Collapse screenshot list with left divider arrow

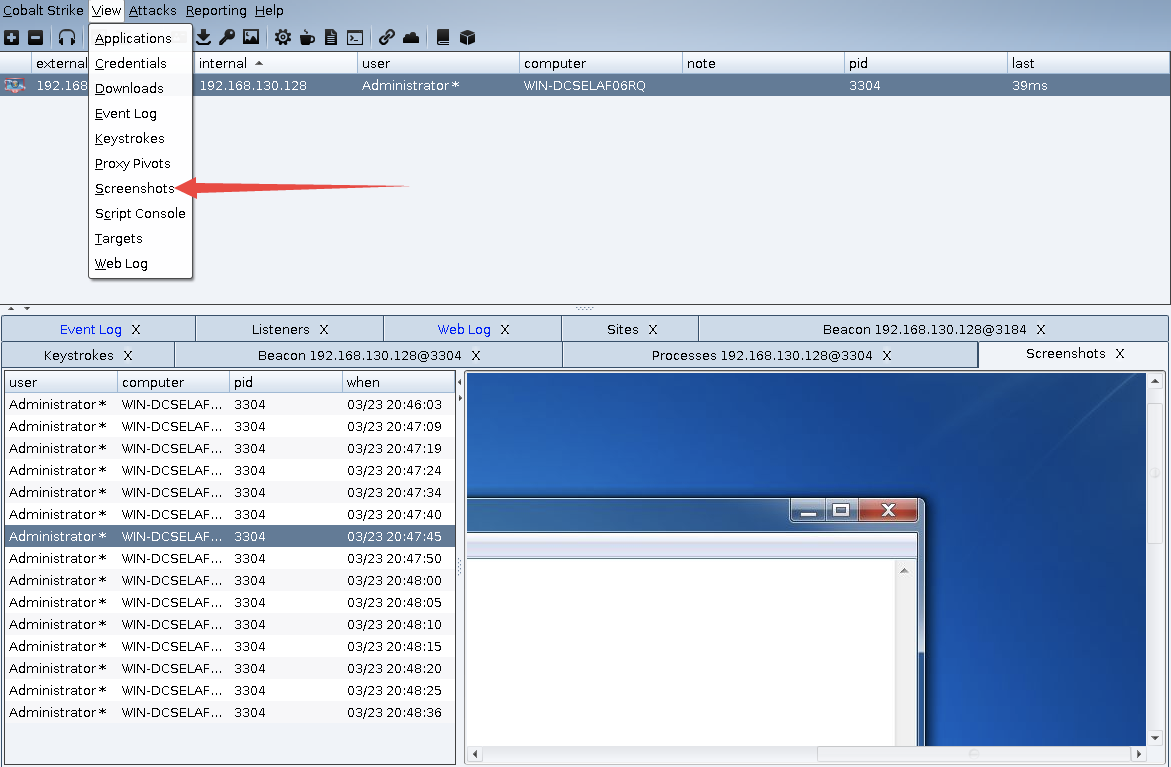pyautogui.click(x=459, y=382)
